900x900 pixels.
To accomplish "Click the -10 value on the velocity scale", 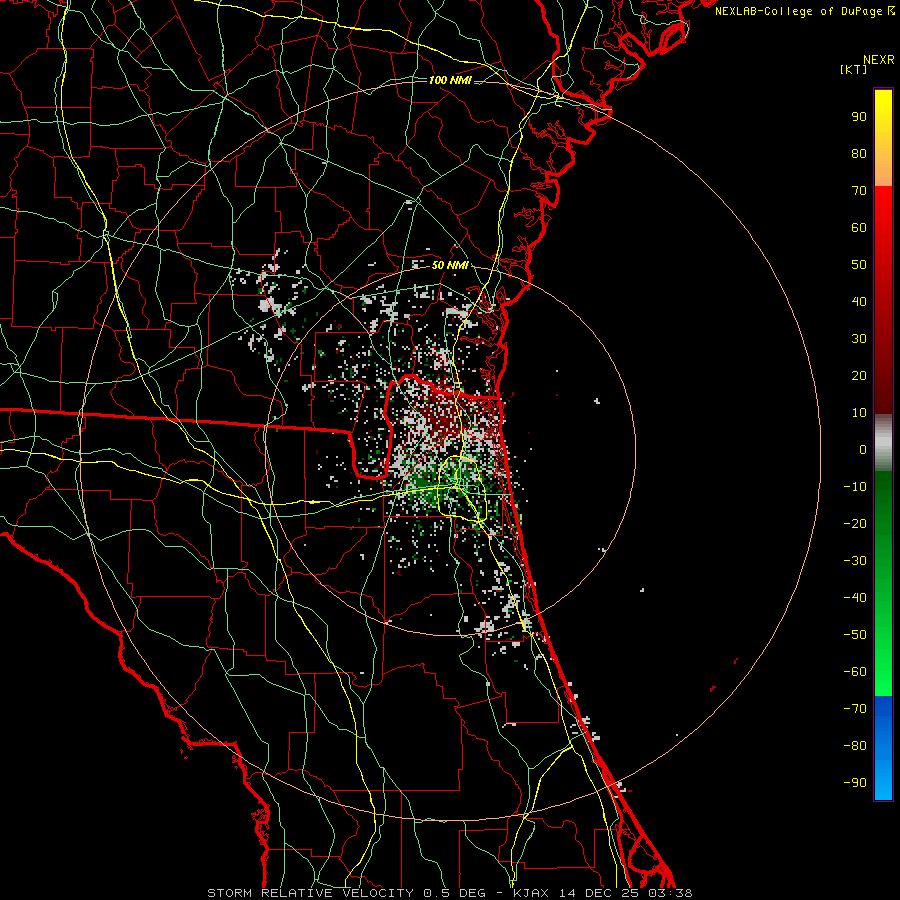I will 855,487.
